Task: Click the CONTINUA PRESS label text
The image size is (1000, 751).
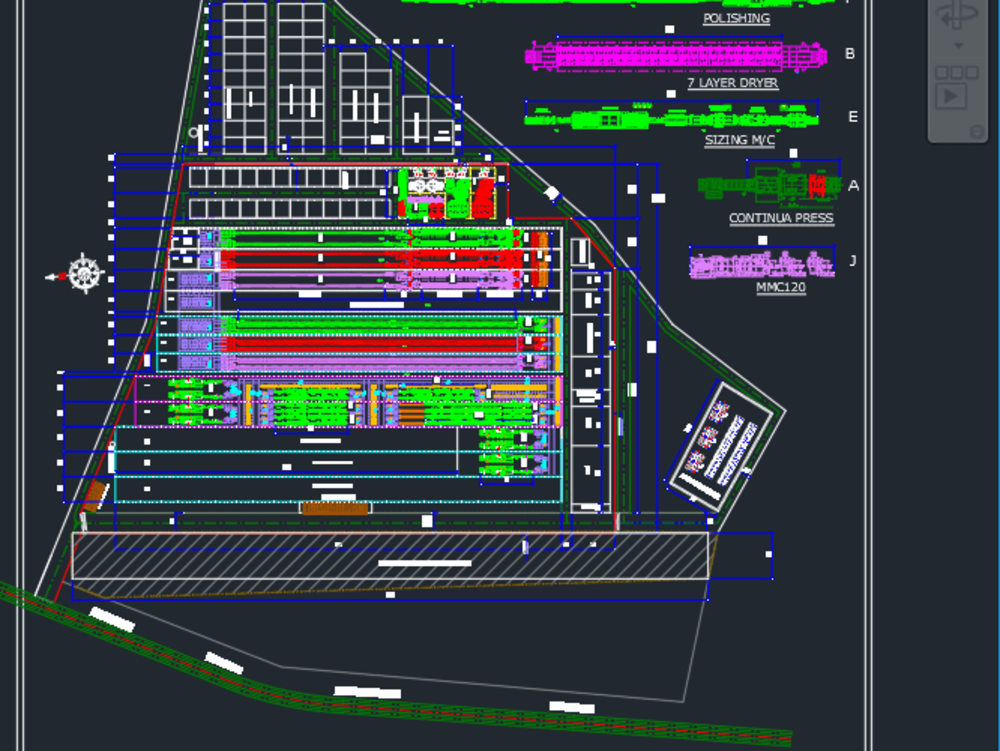Action: (x=781, y=218)
